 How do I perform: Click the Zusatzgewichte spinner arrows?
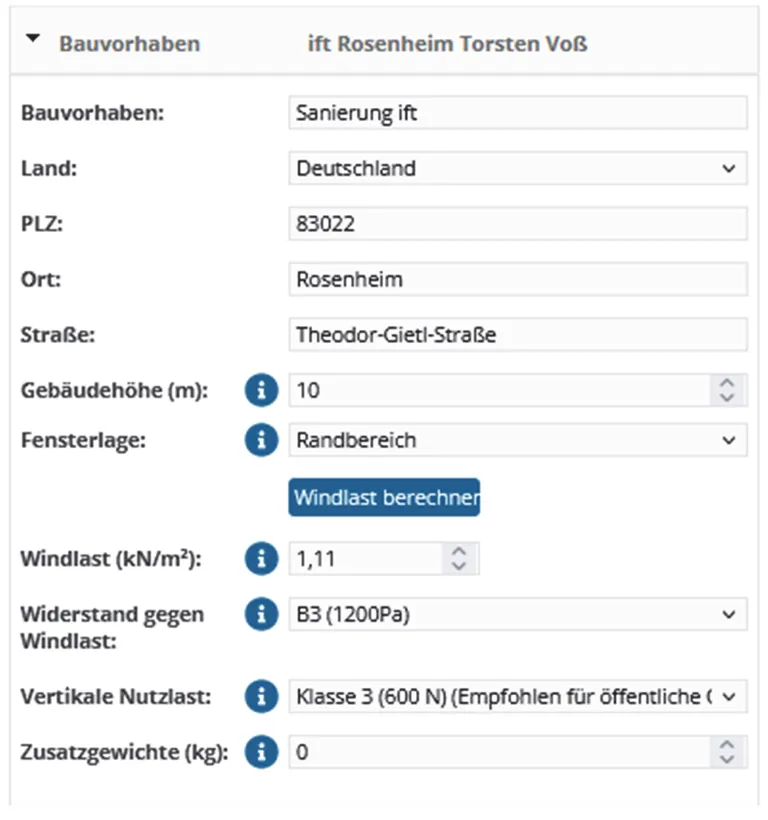pyautogui.click(x=727, y=752)
